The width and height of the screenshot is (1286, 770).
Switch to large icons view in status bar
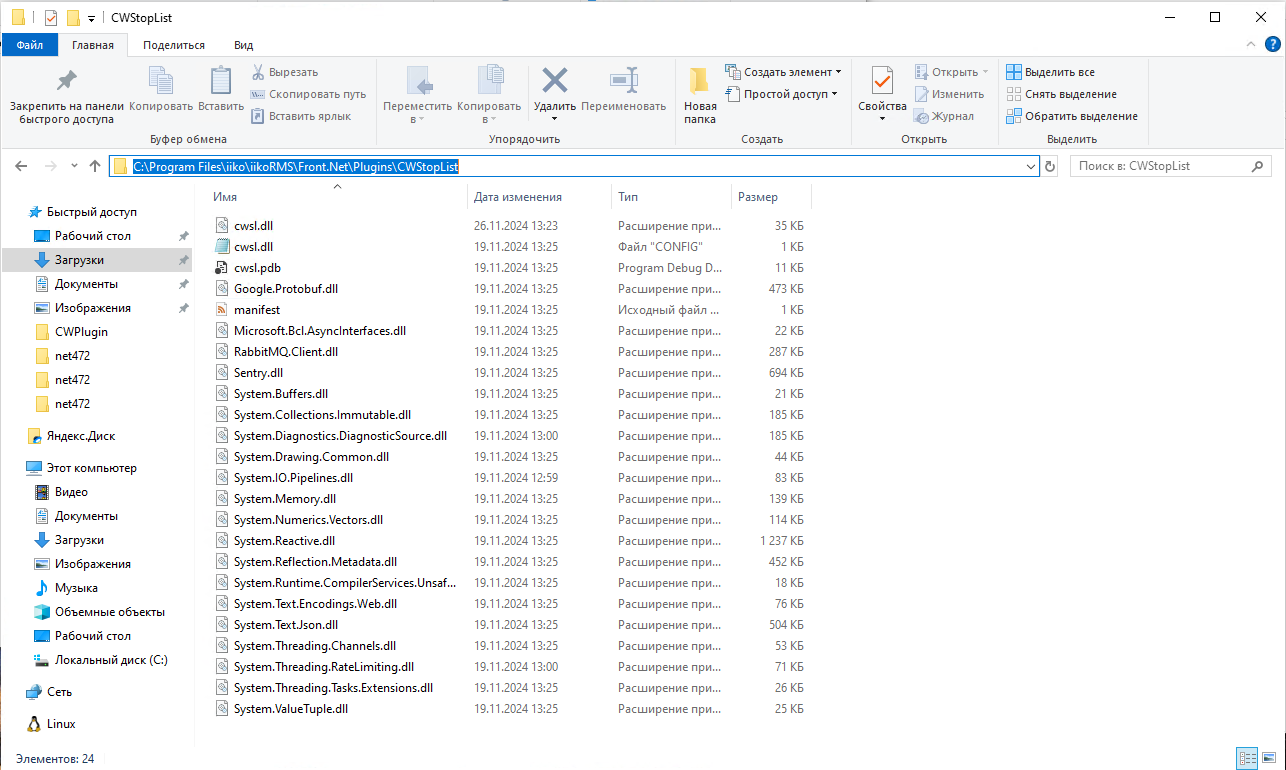click(1268, 758)
